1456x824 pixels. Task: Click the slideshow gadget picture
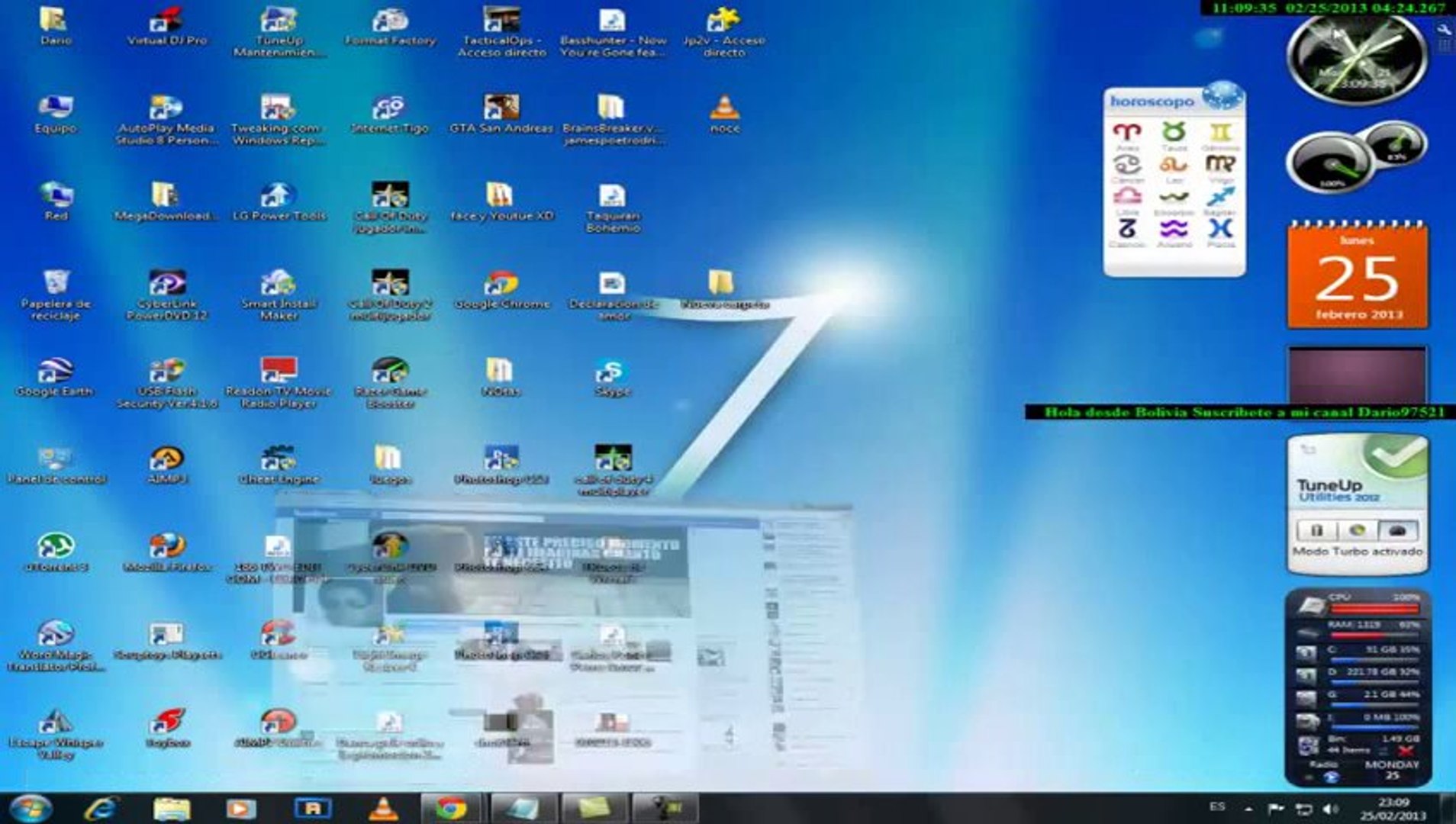[1357, 375]
